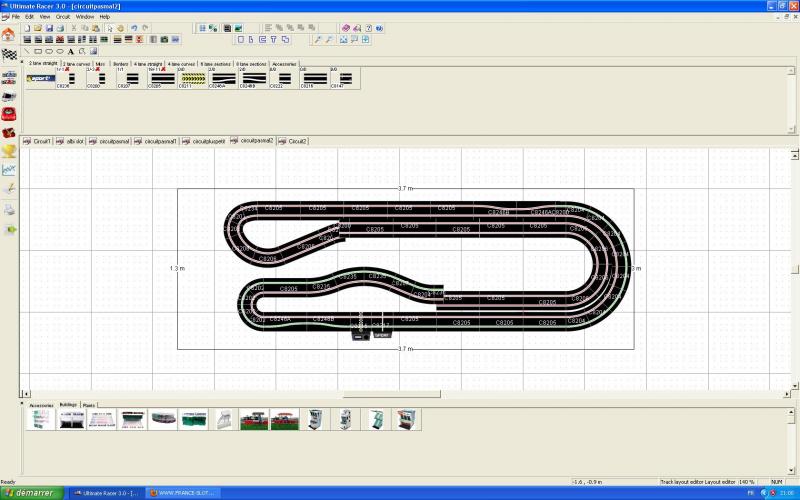Screen dimensions: 800x500
Task: Open the trophy icon in left sidebar
Action: tap(9, 151)
